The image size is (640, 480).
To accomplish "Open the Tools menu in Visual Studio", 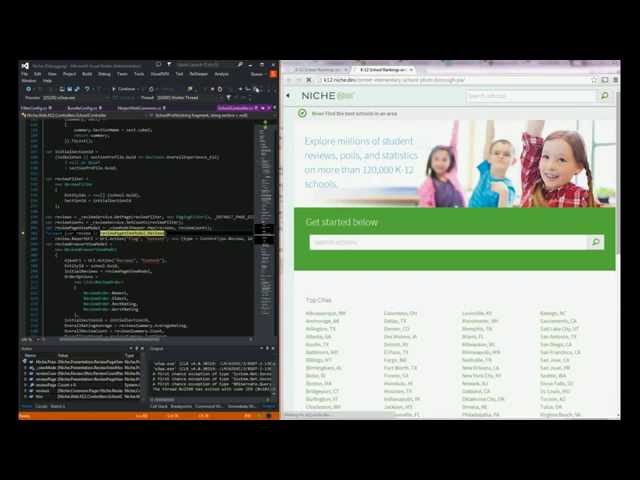I will tap(139, 74).
